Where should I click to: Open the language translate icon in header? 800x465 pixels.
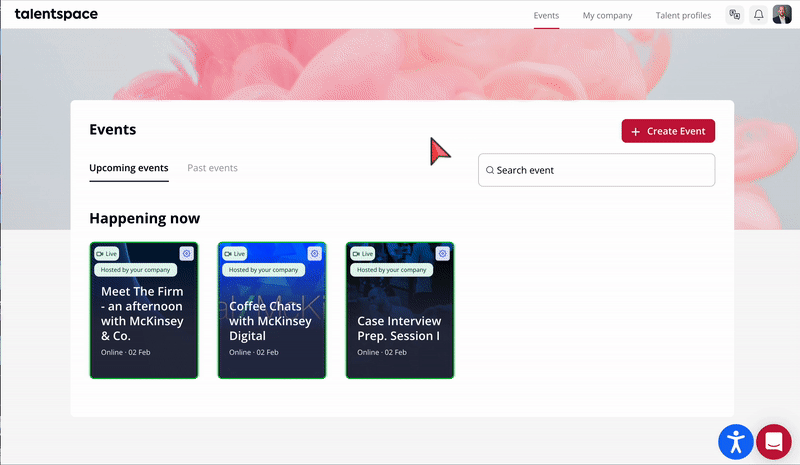735,15
